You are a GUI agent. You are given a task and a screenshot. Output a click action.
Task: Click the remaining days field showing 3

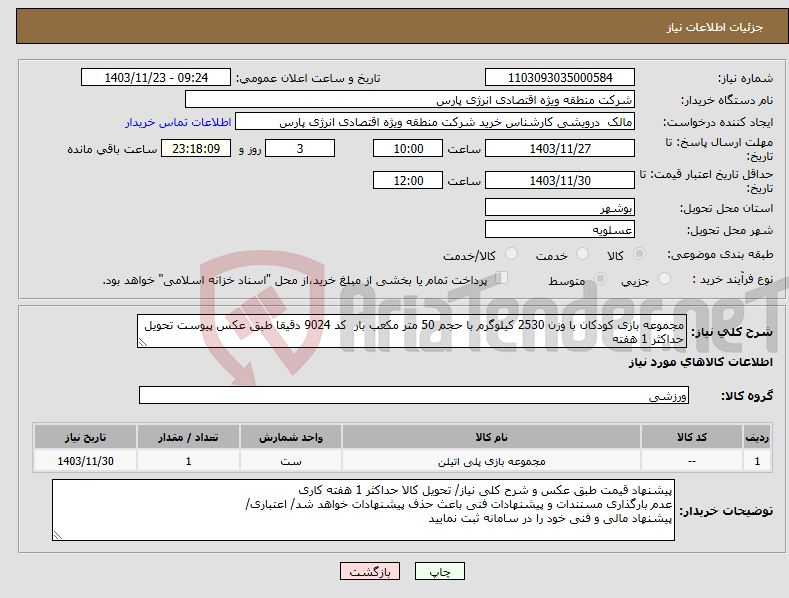(x=300, y=148)
